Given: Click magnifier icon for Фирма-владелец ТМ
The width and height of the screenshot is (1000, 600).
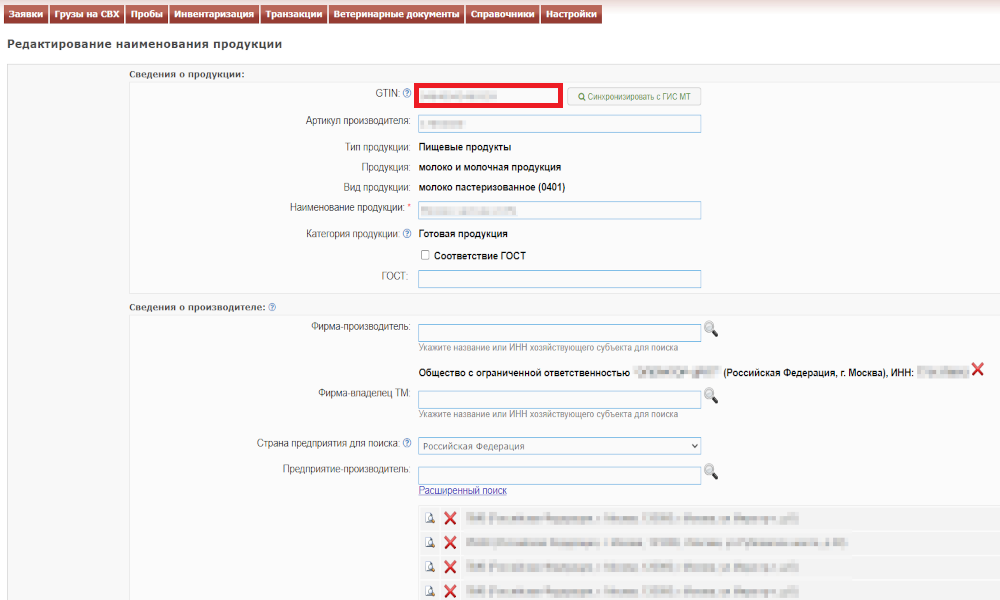Looking at the screenshot, I should coord(710,396).
